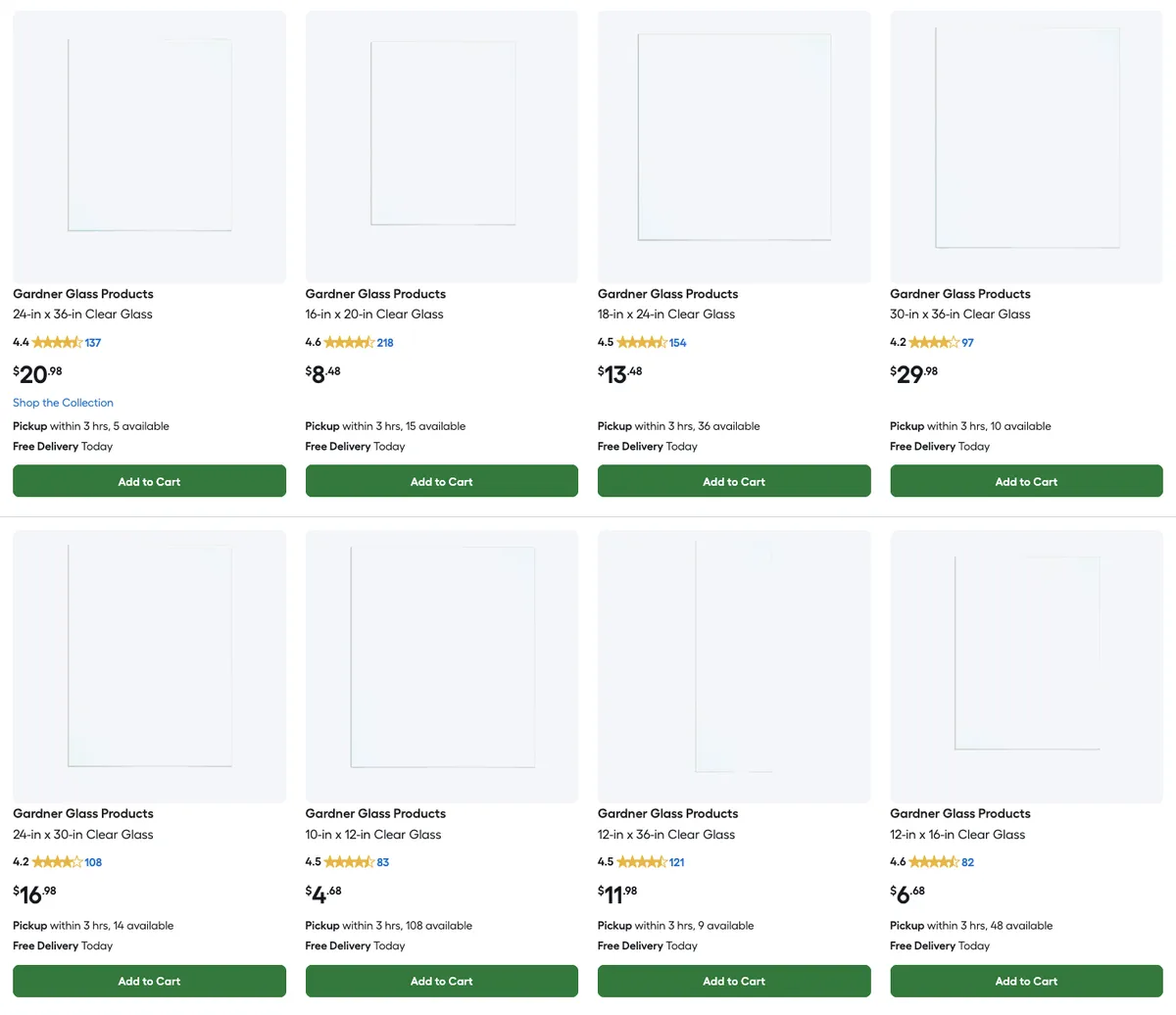Add 10-in x 12-in Clear Glass to cart
The height and width of the screenshot is (1015, 1176).
(x=441, y=981)
